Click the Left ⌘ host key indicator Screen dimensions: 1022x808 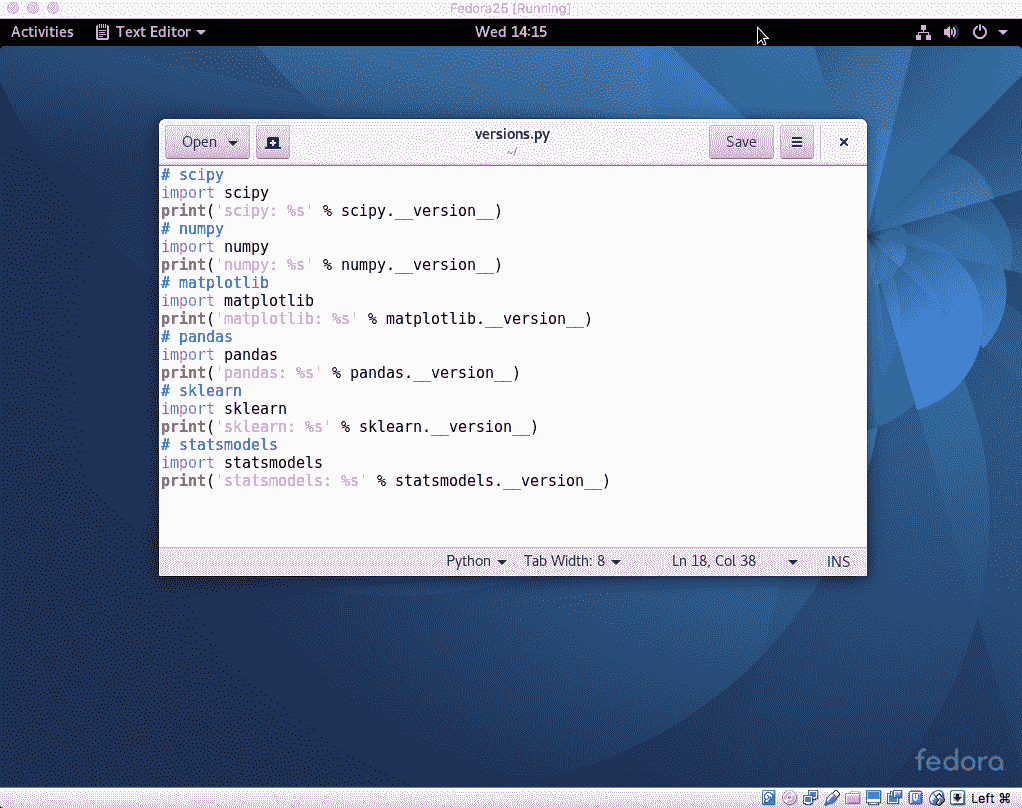pos(991,798)
